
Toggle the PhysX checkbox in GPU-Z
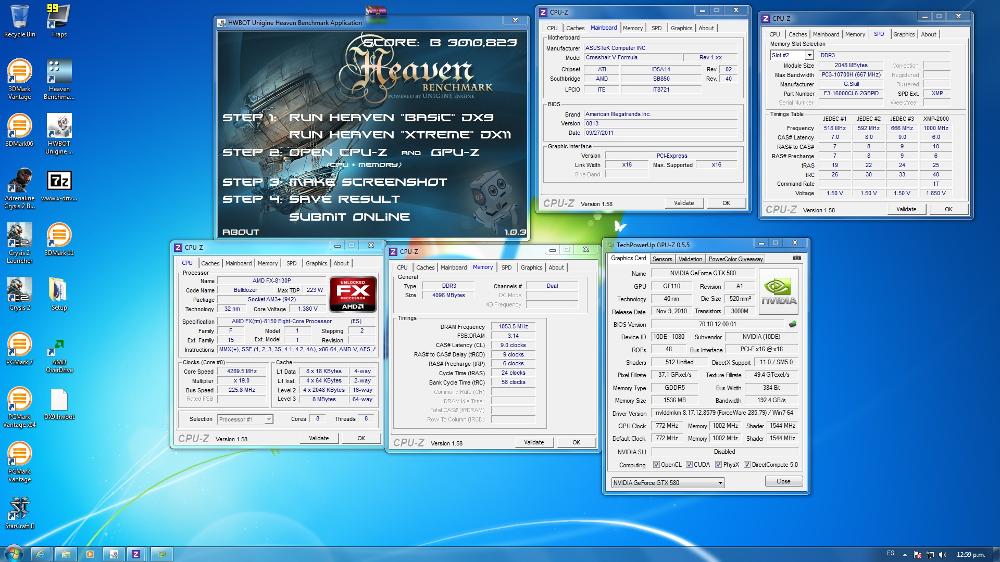[719, 464]
